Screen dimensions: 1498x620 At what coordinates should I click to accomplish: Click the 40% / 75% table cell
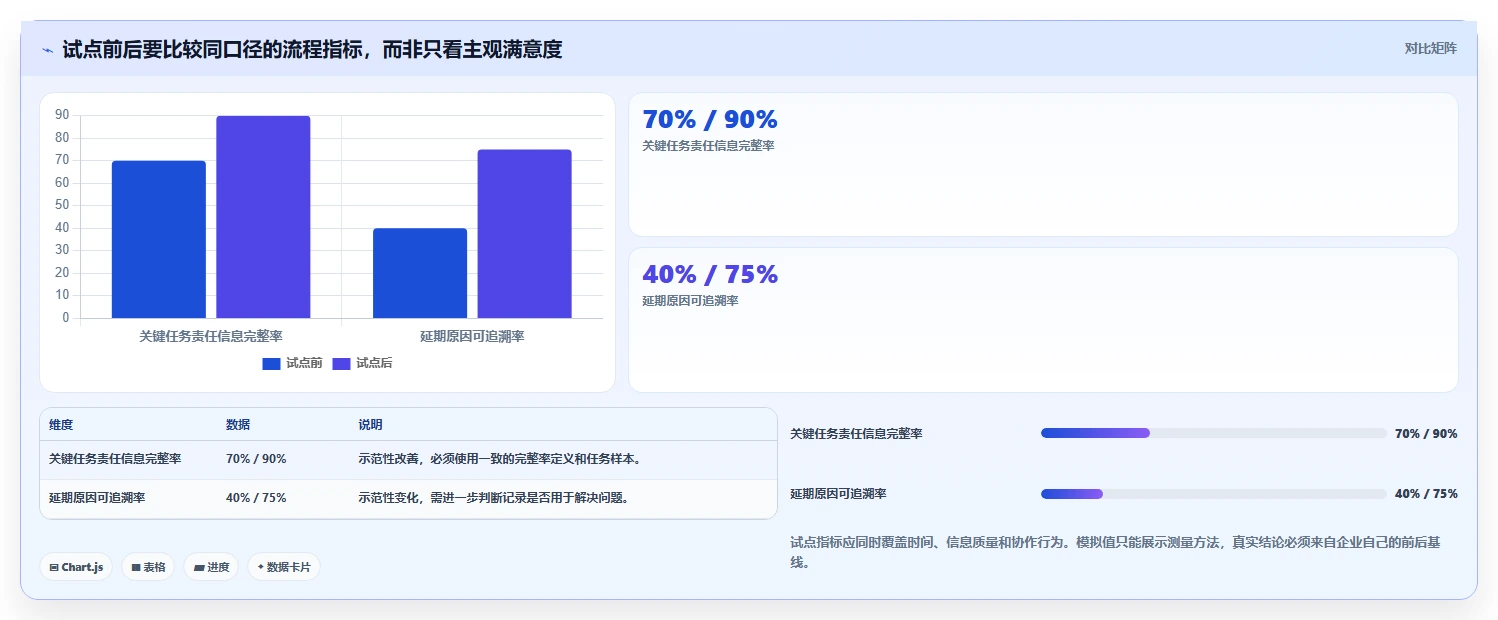256,498
